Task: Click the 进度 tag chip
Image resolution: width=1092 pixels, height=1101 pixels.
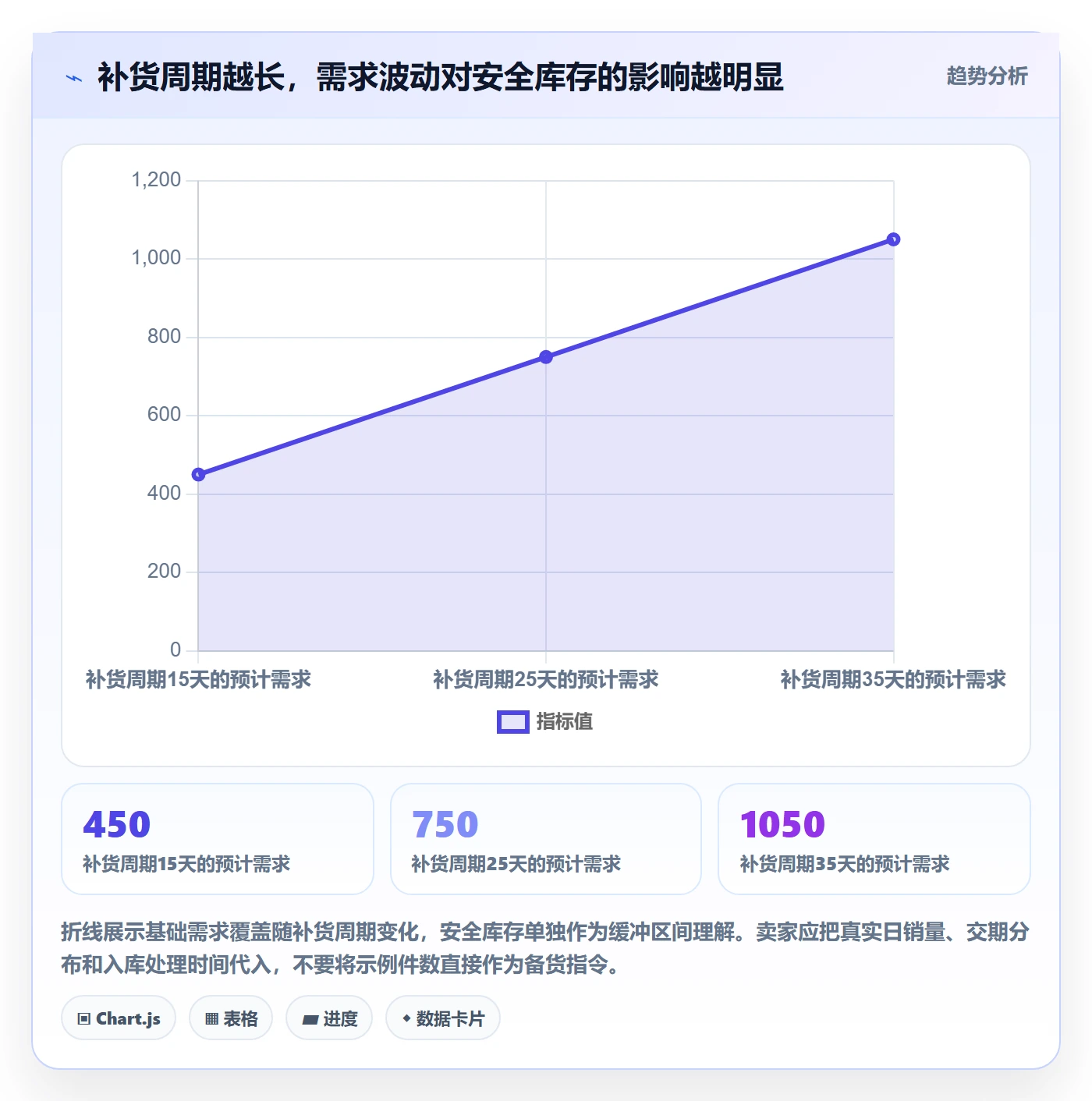Action: point(329,1018)
